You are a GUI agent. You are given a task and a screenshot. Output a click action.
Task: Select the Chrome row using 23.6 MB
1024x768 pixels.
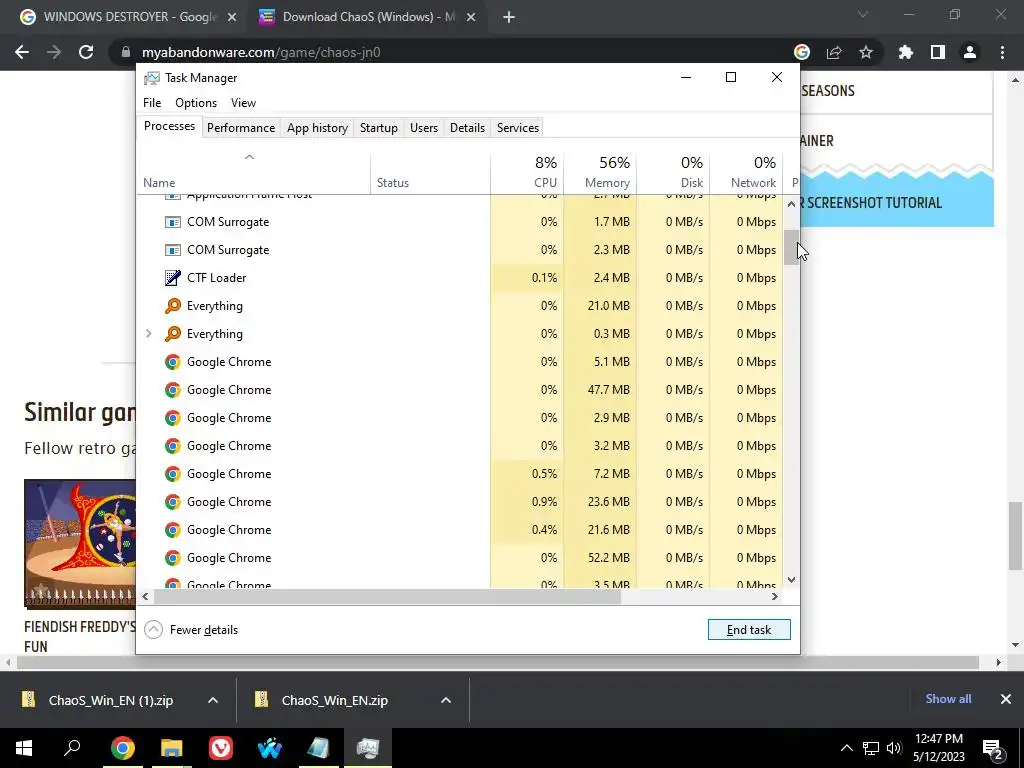[460, 502]
